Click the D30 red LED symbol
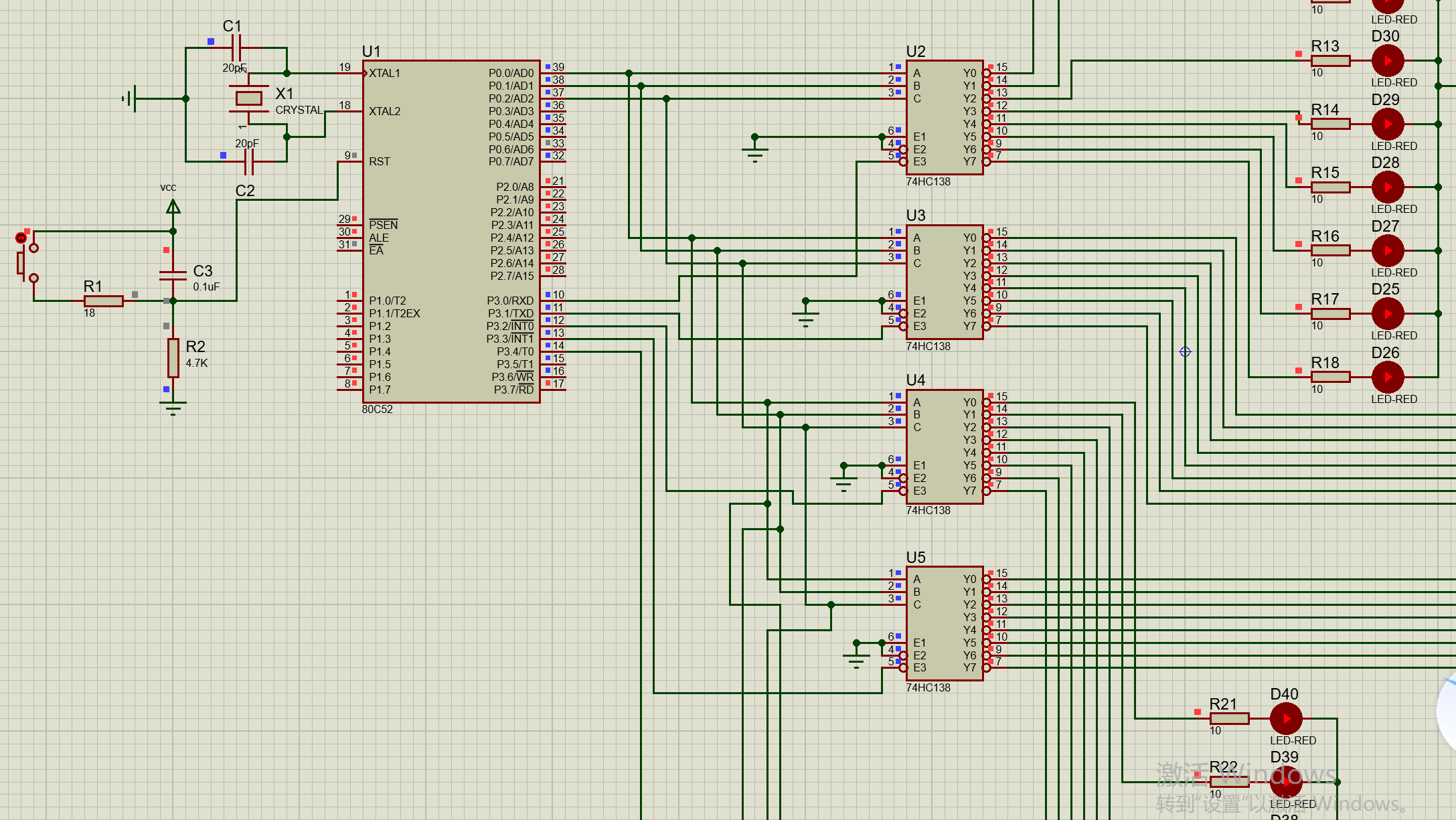1456x820 pixels. [x=1387, y=61]
